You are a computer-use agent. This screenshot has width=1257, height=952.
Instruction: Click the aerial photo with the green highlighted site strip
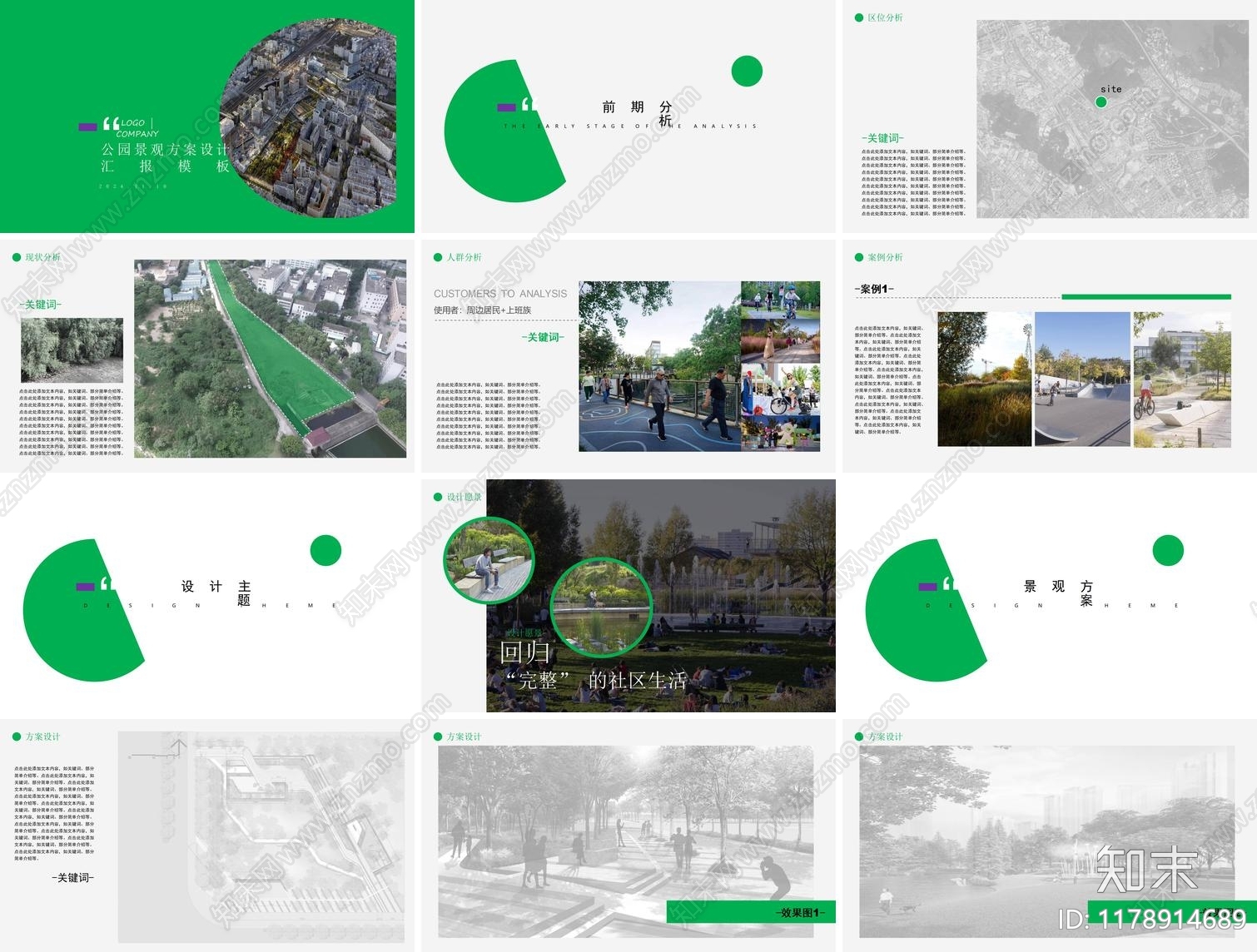[270, 359]
